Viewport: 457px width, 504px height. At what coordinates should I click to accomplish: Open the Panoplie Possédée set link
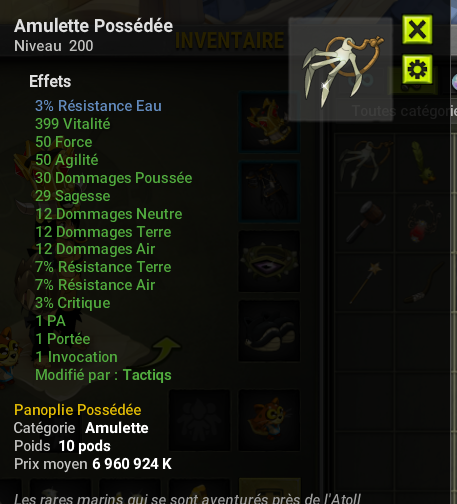coord(78,410)
